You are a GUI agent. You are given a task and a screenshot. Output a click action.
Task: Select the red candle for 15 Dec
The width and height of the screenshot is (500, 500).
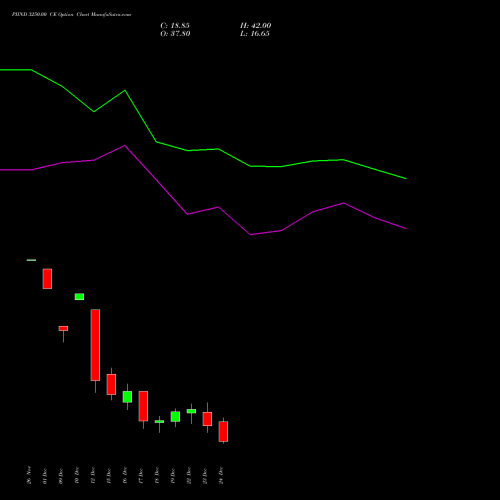(111, 384)
